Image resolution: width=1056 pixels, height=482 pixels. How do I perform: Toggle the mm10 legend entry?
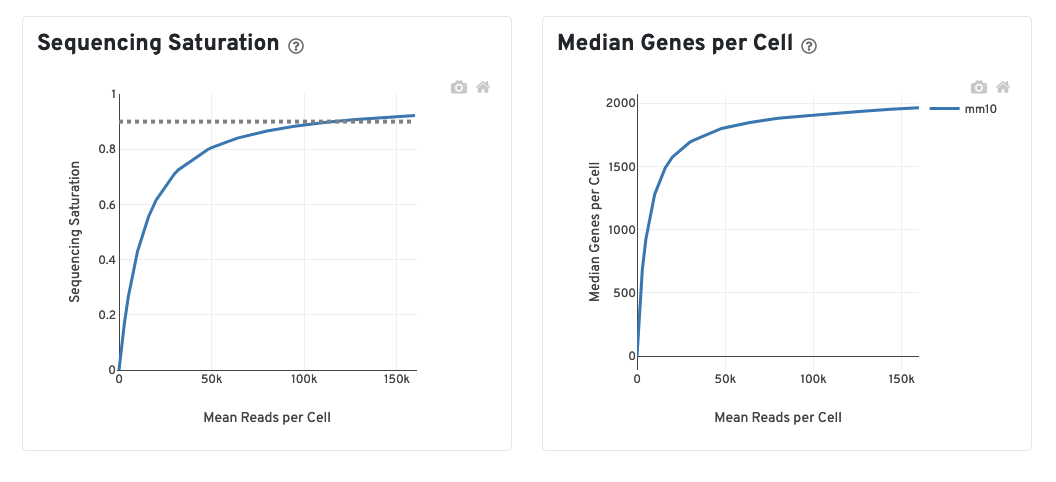click(982, 108)
